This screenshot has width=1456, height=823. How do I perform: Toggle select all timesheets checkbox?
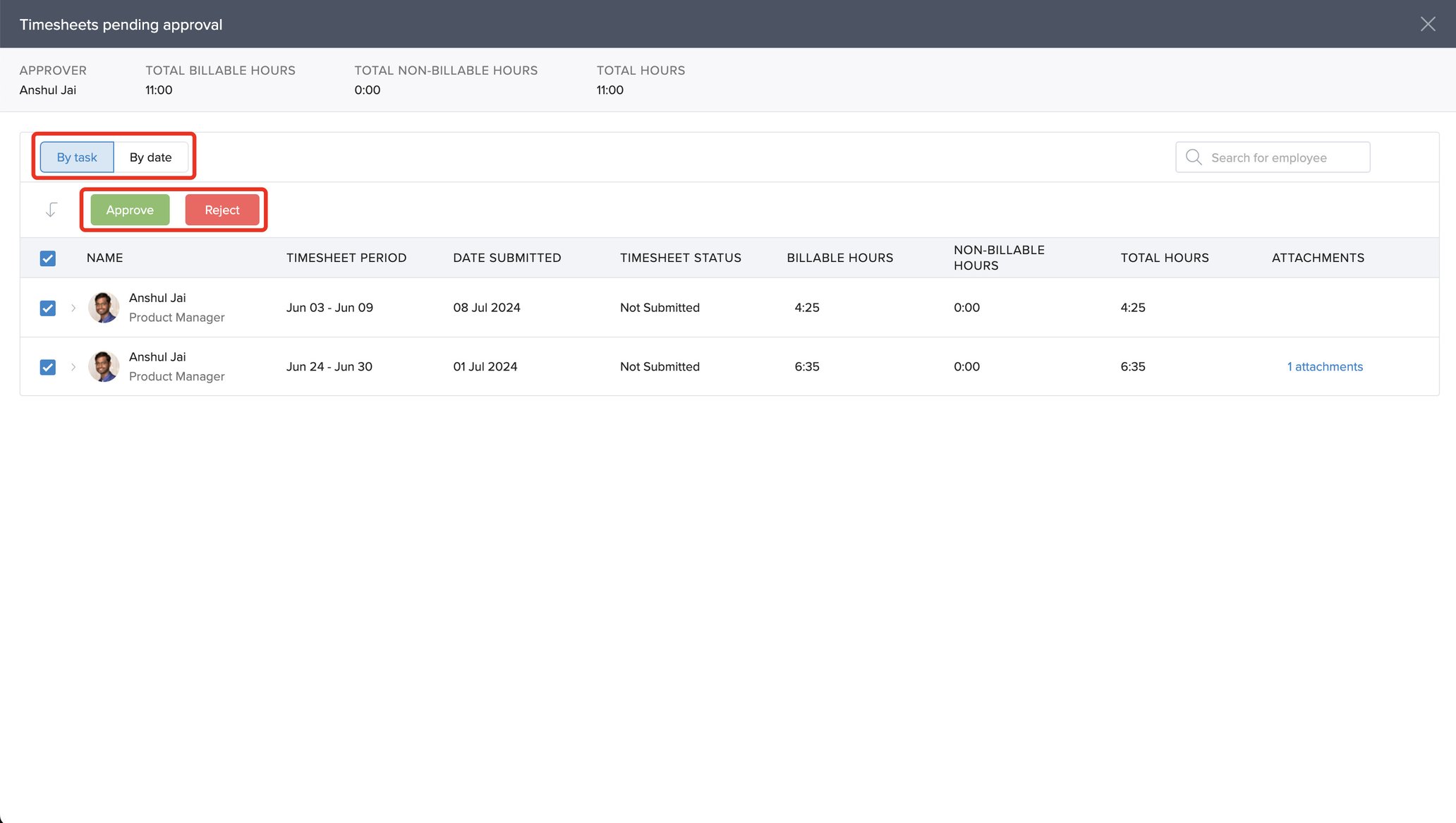click(47, 258)
